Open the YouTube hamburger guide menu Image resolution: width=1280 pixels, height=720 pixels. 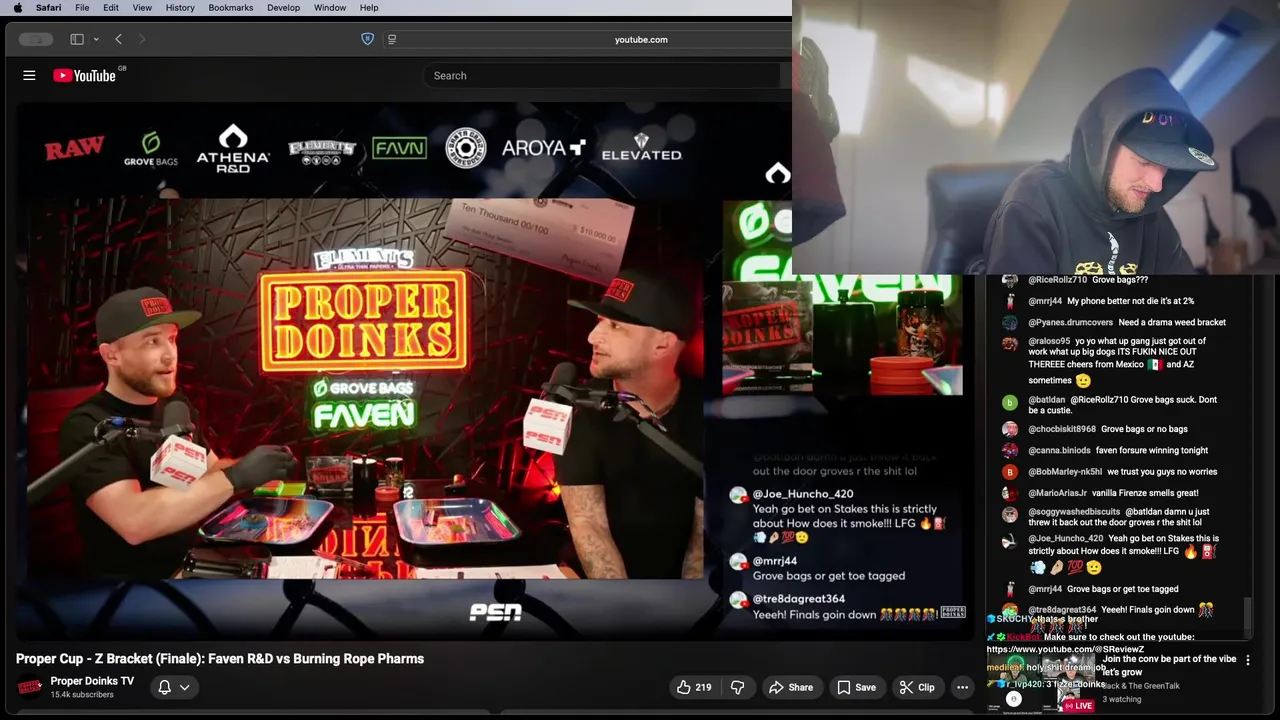(29, 75)
